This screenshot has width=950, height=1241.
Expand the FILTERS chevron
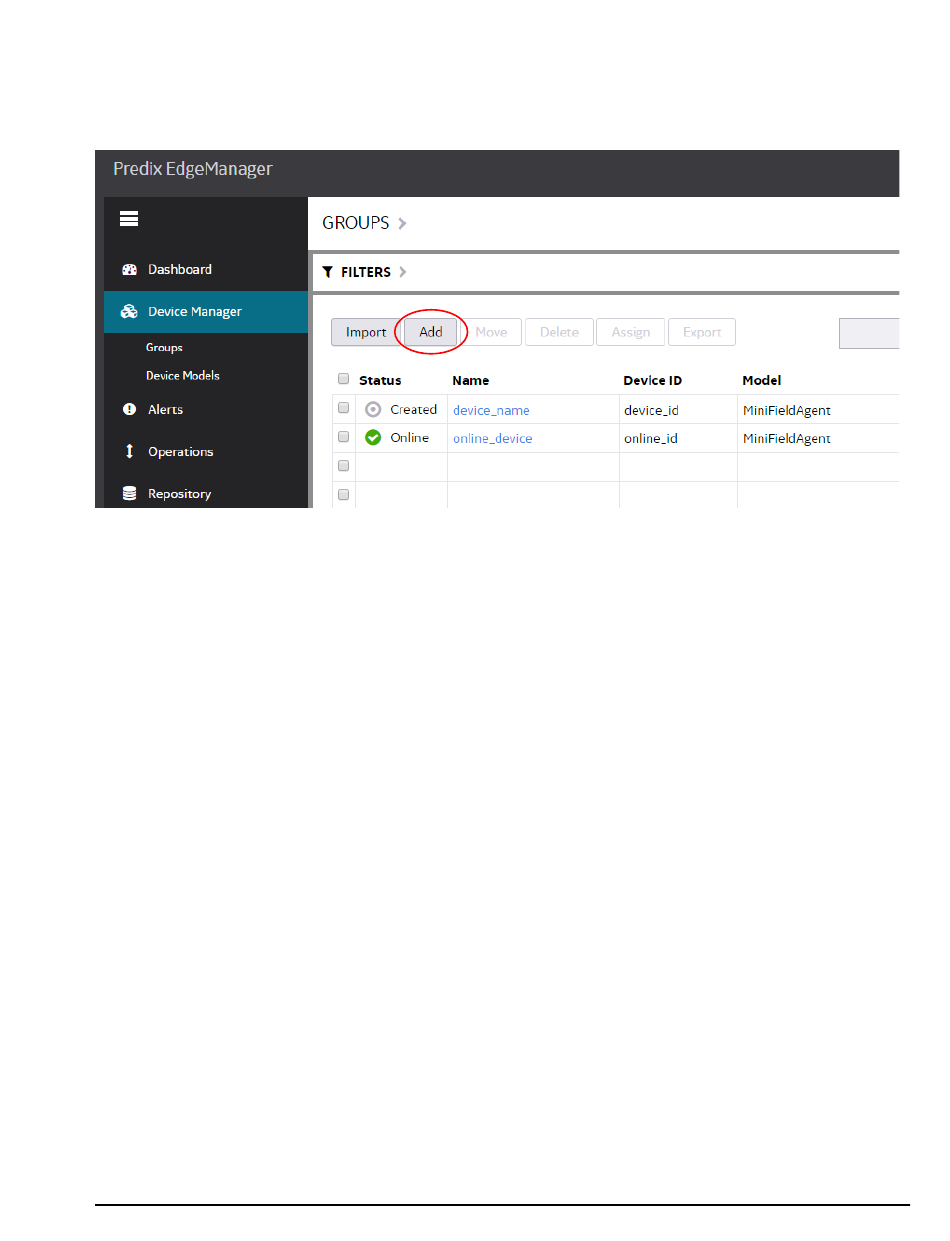[402, 272]
